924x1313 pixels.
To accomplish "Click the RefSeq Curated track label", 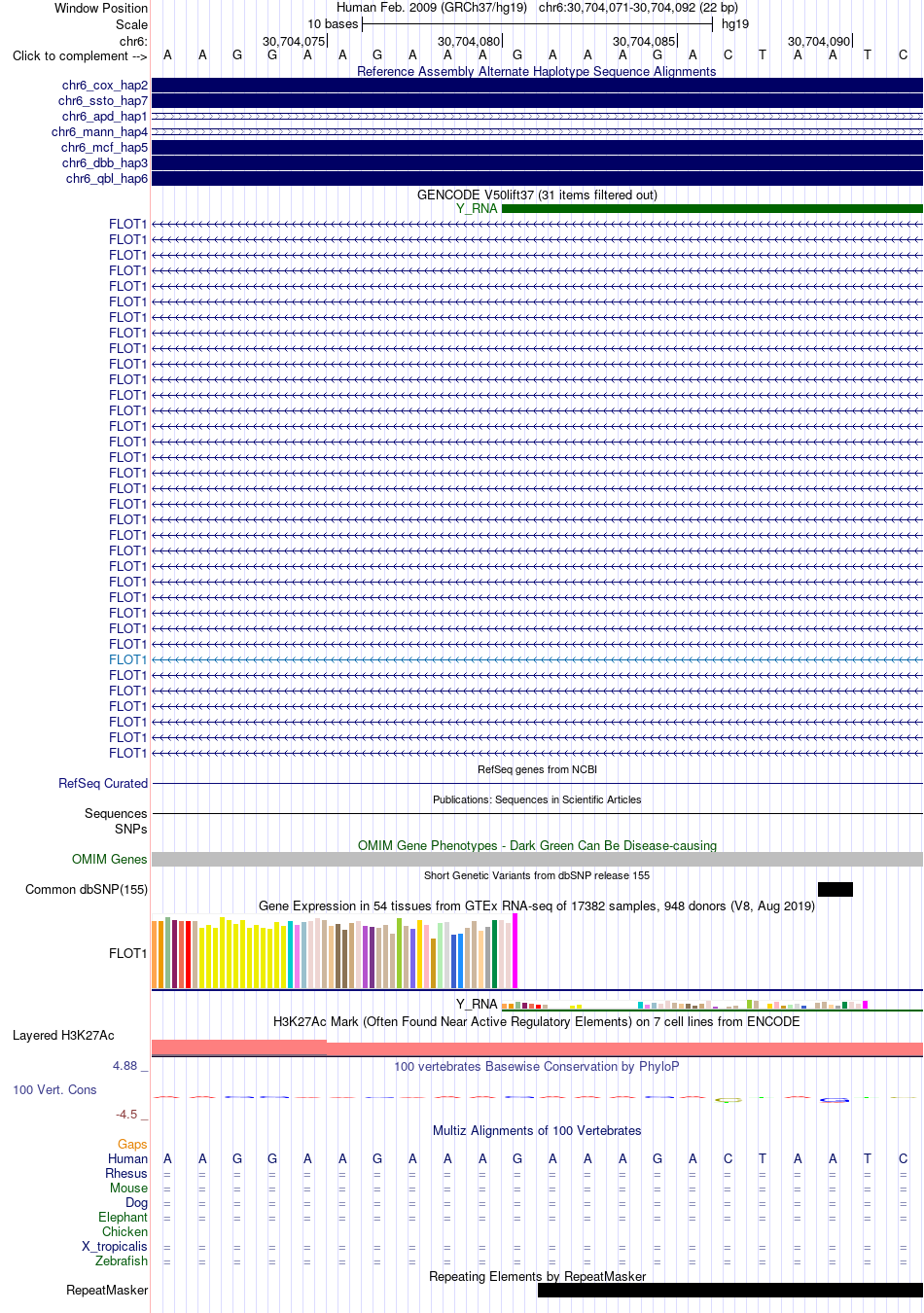I will coord(103,783).
